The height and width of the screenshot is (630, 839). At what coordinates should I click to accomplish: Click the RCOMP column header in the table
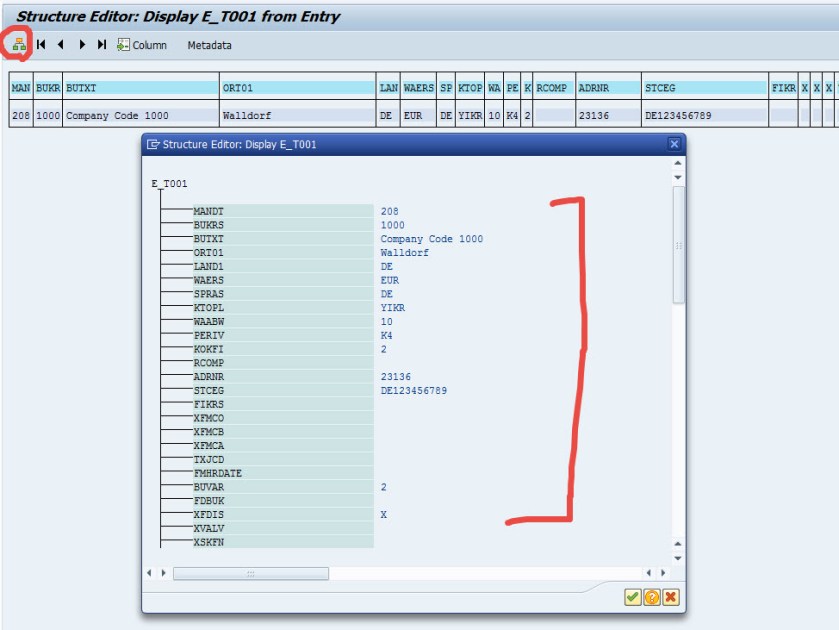[x=554, y=88]
